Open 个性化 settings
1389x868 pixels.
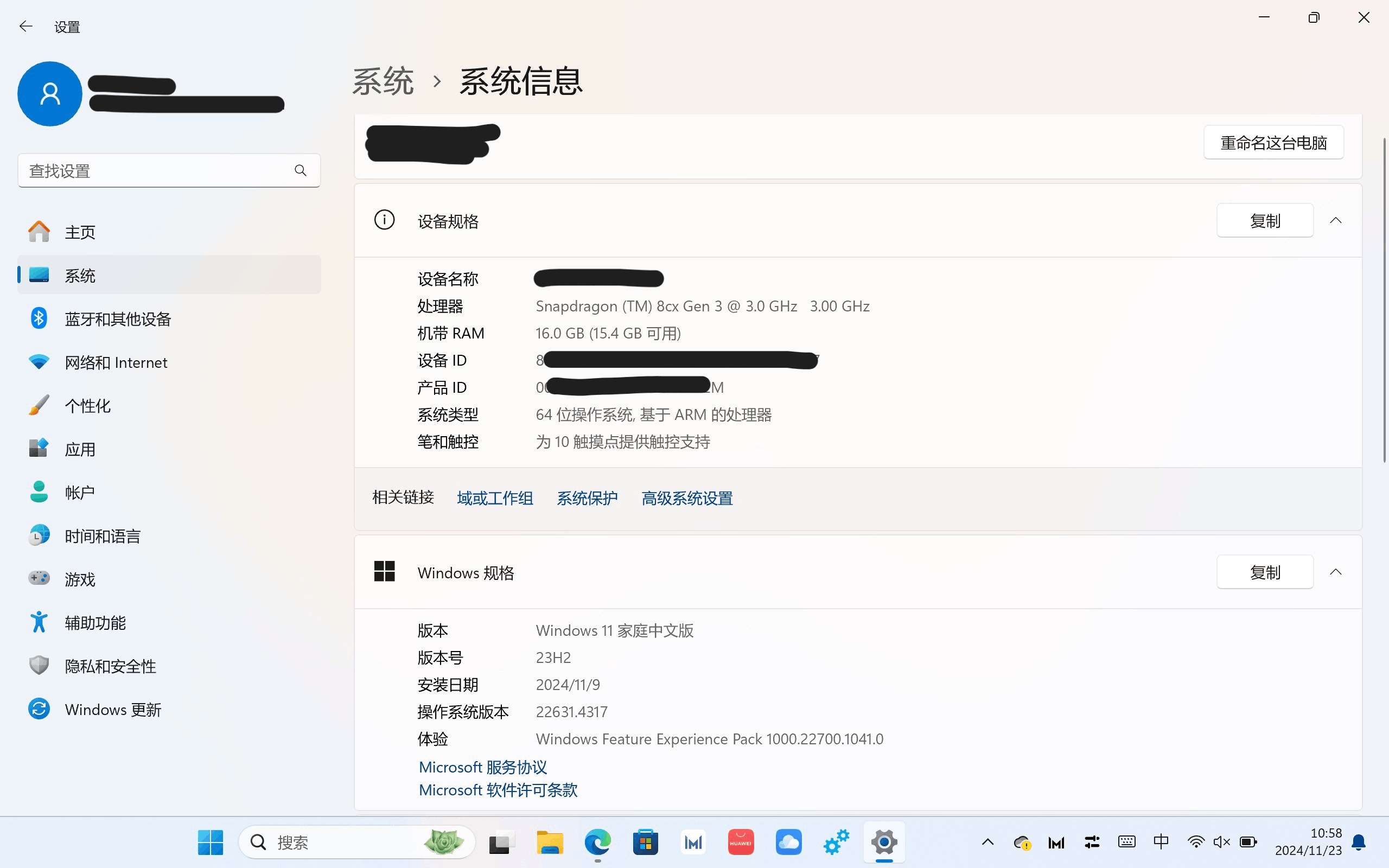tap(169, 405)
